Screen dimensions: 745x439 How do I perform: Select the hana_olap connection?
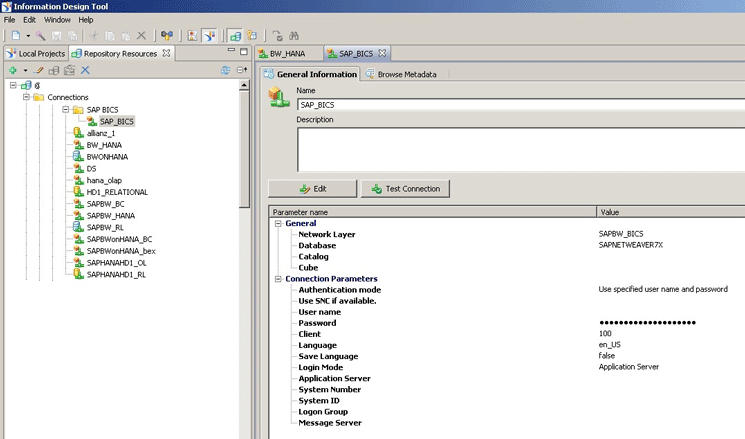(x=104, y=181)
